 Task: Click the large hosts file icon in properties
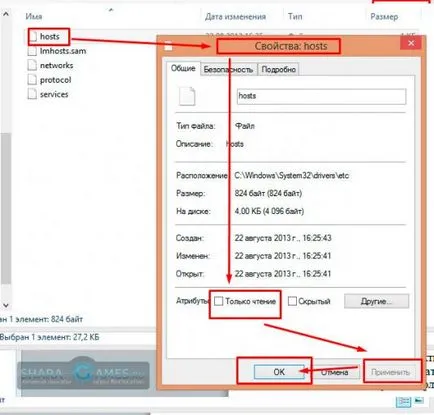[187, 96]
